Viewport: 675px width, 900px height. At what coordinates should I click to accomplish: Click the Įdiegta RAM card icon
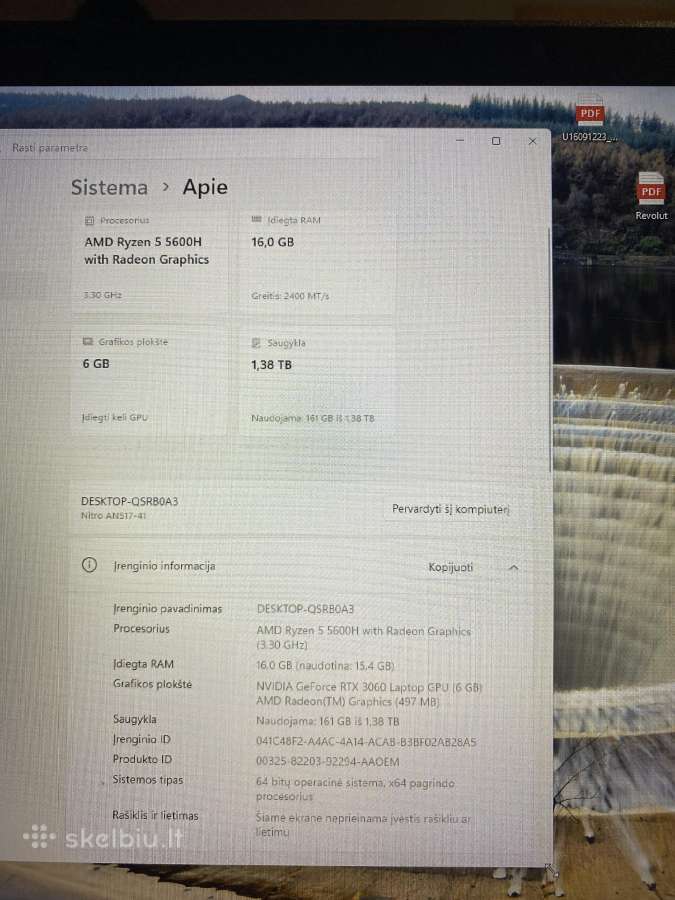256,220
